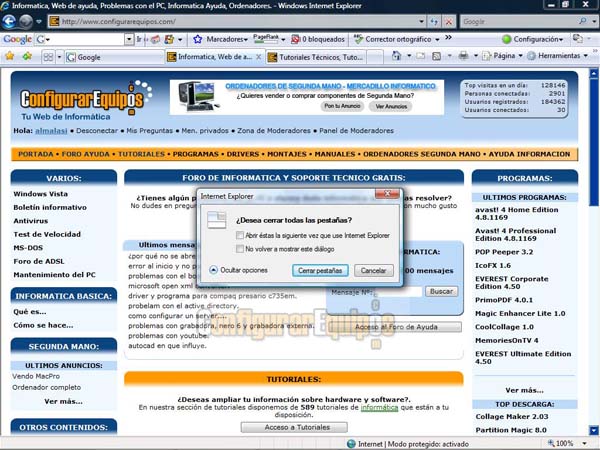Viewport: 600px width, 450px height.
Task: Open the Quick Tabs grid view
Action: coord(48,57)
